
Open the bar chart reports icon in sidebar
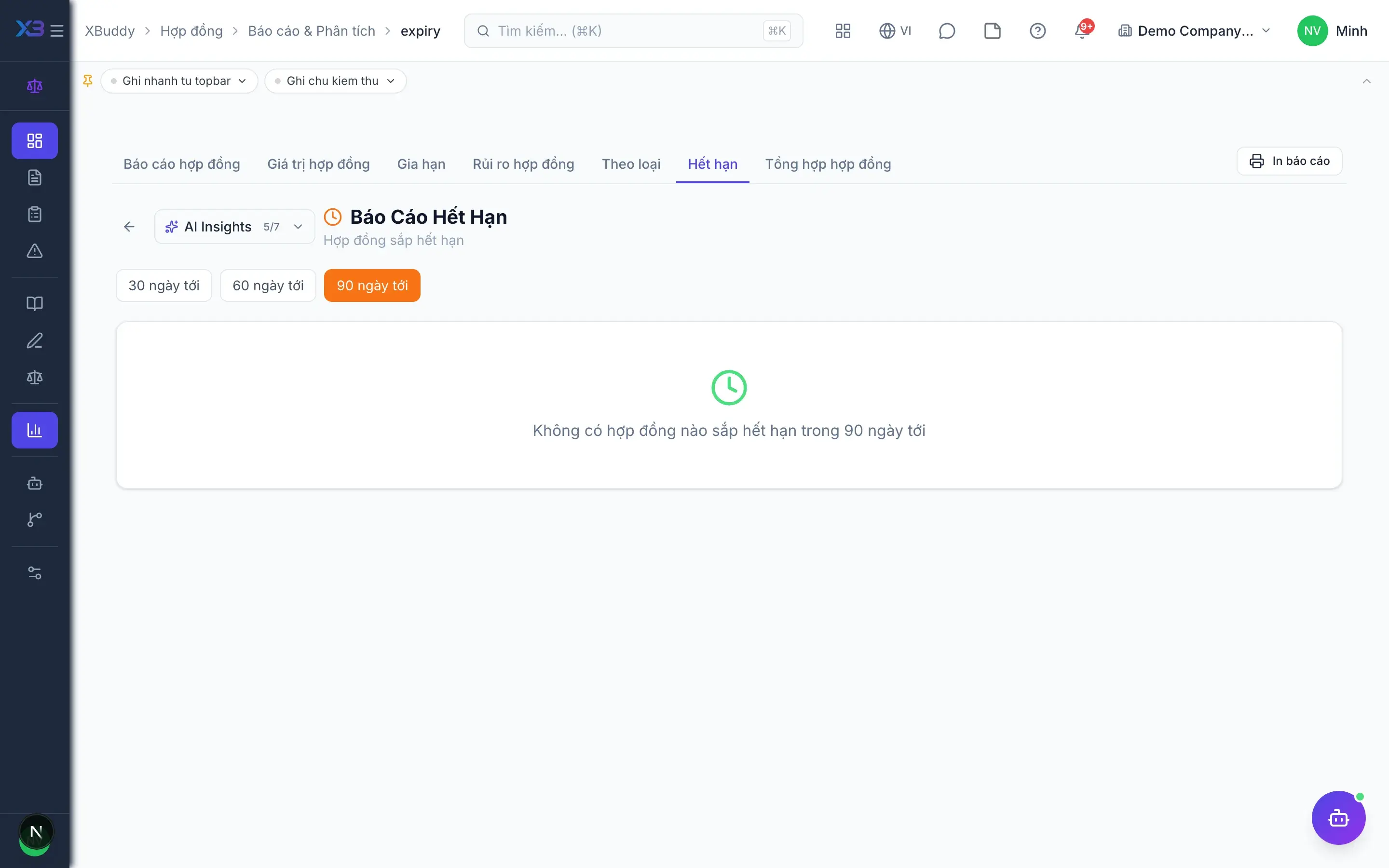click(x=34, y=430)
